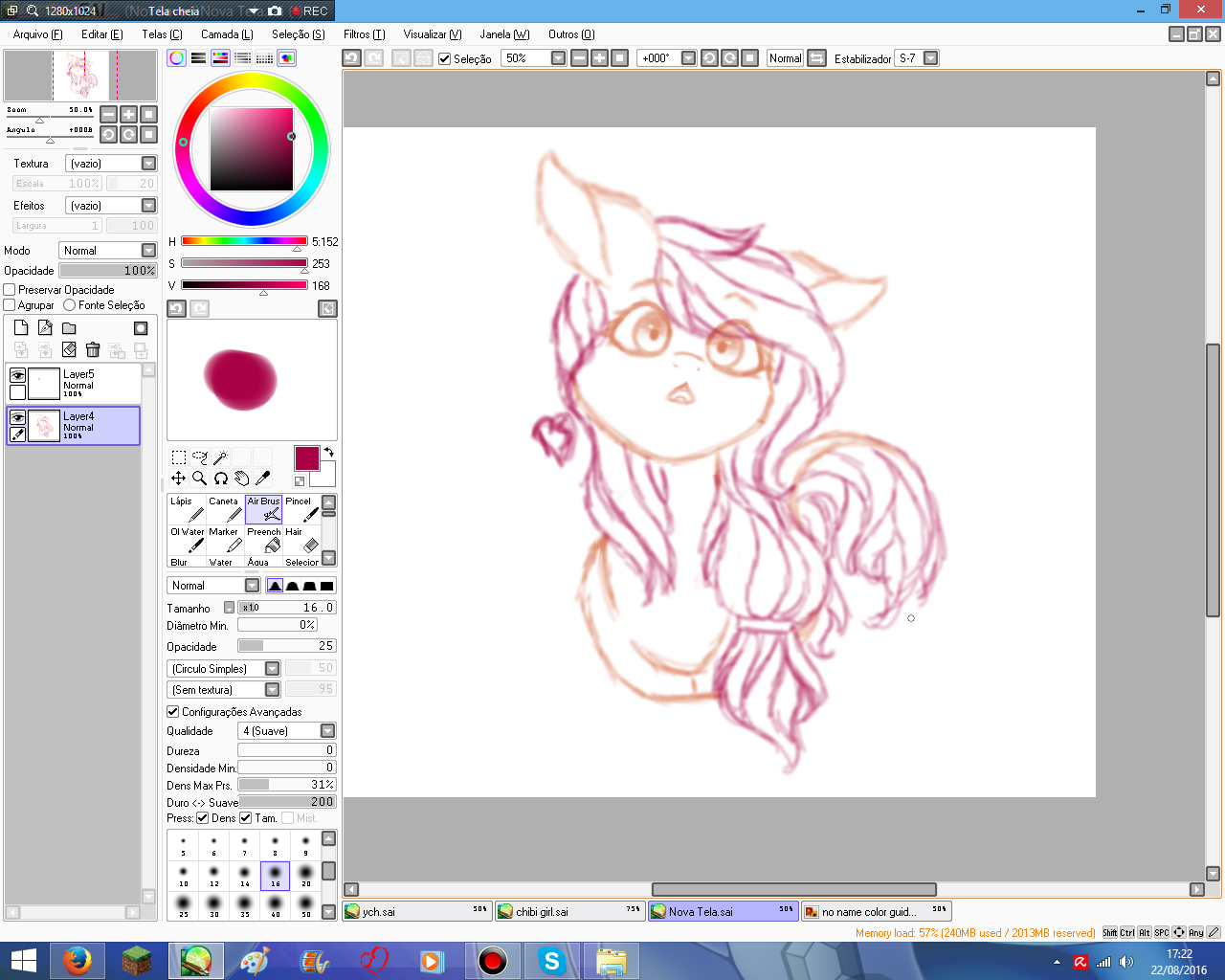This screenshot has width=1225, height=980.
Task: Create a new layer folder
Action: pos(69,327)
